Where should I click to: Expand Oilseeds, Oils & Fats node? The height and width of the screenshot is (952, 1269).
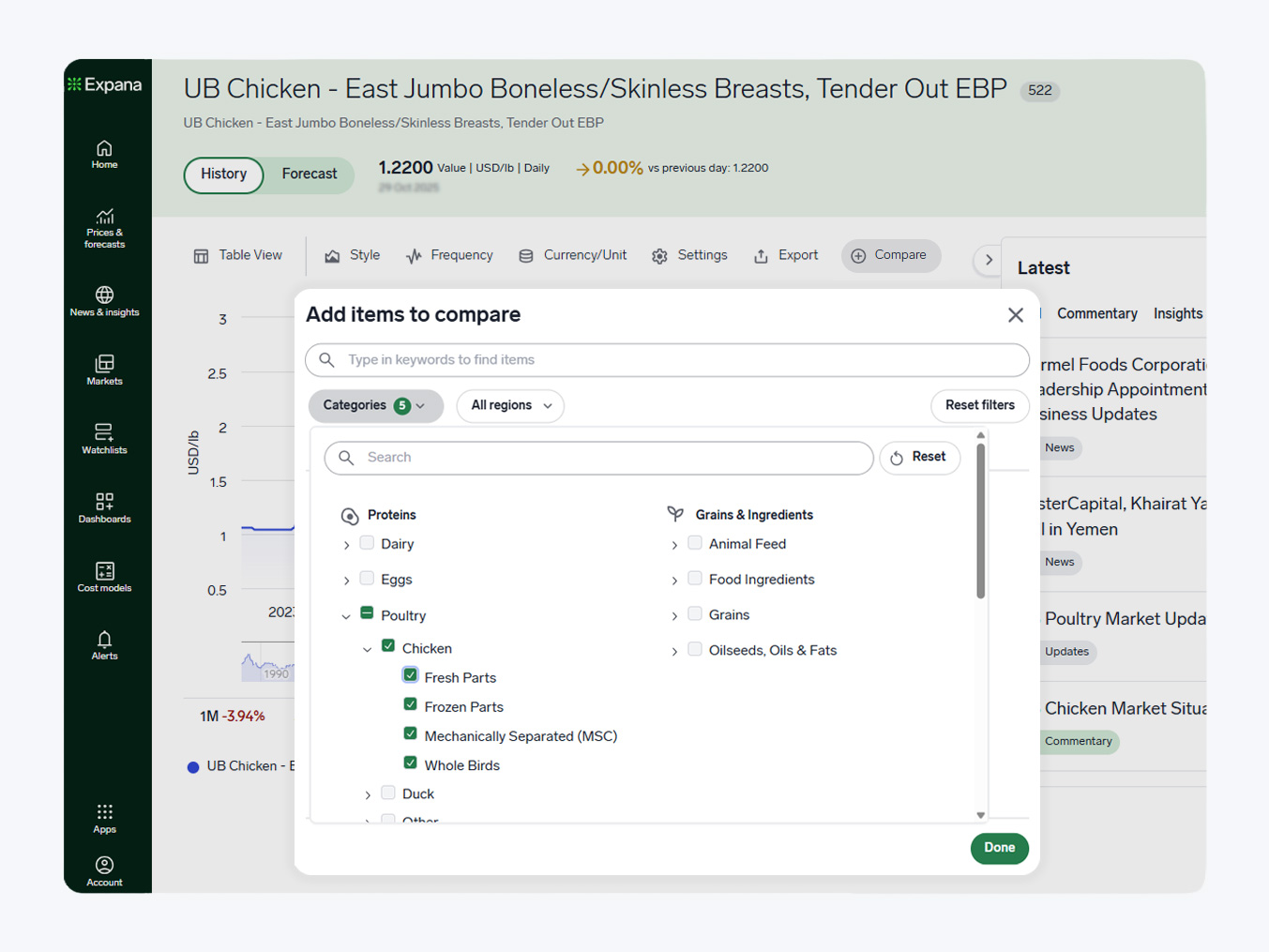tap(674, 651)
